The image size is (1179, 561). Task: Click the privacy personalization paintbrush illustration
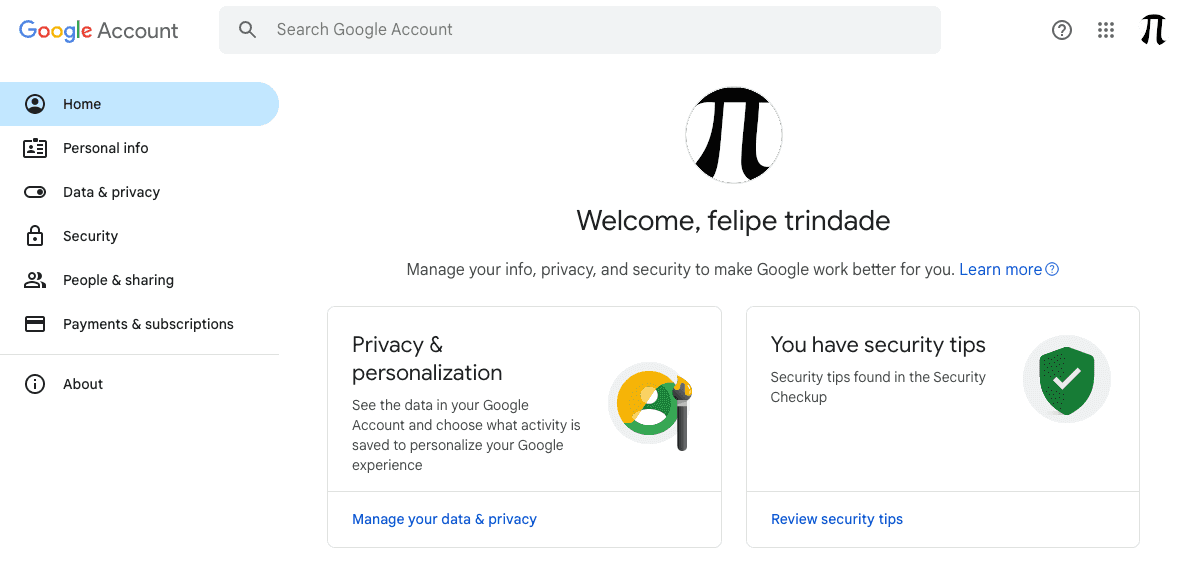pyautogui.click(x=652, y=407)
